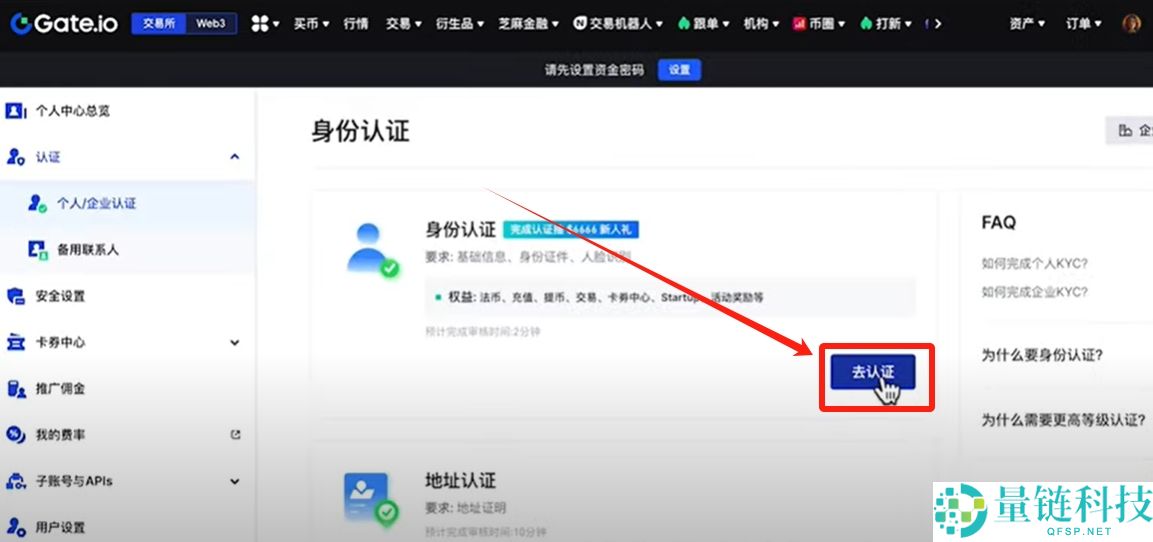1153x542 pixels.
Task: Click the 去认证 button
Action: point(873,372)
